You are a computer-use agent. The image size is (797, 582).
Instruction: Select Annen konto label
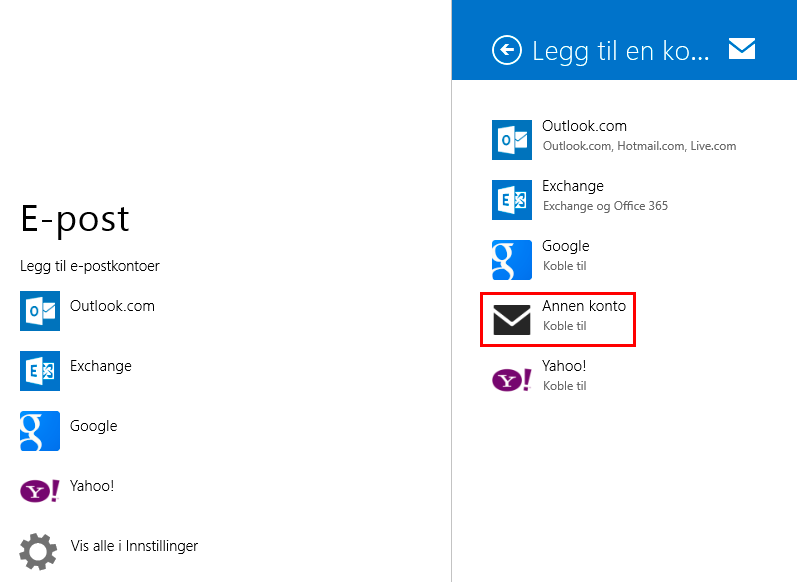584,306
